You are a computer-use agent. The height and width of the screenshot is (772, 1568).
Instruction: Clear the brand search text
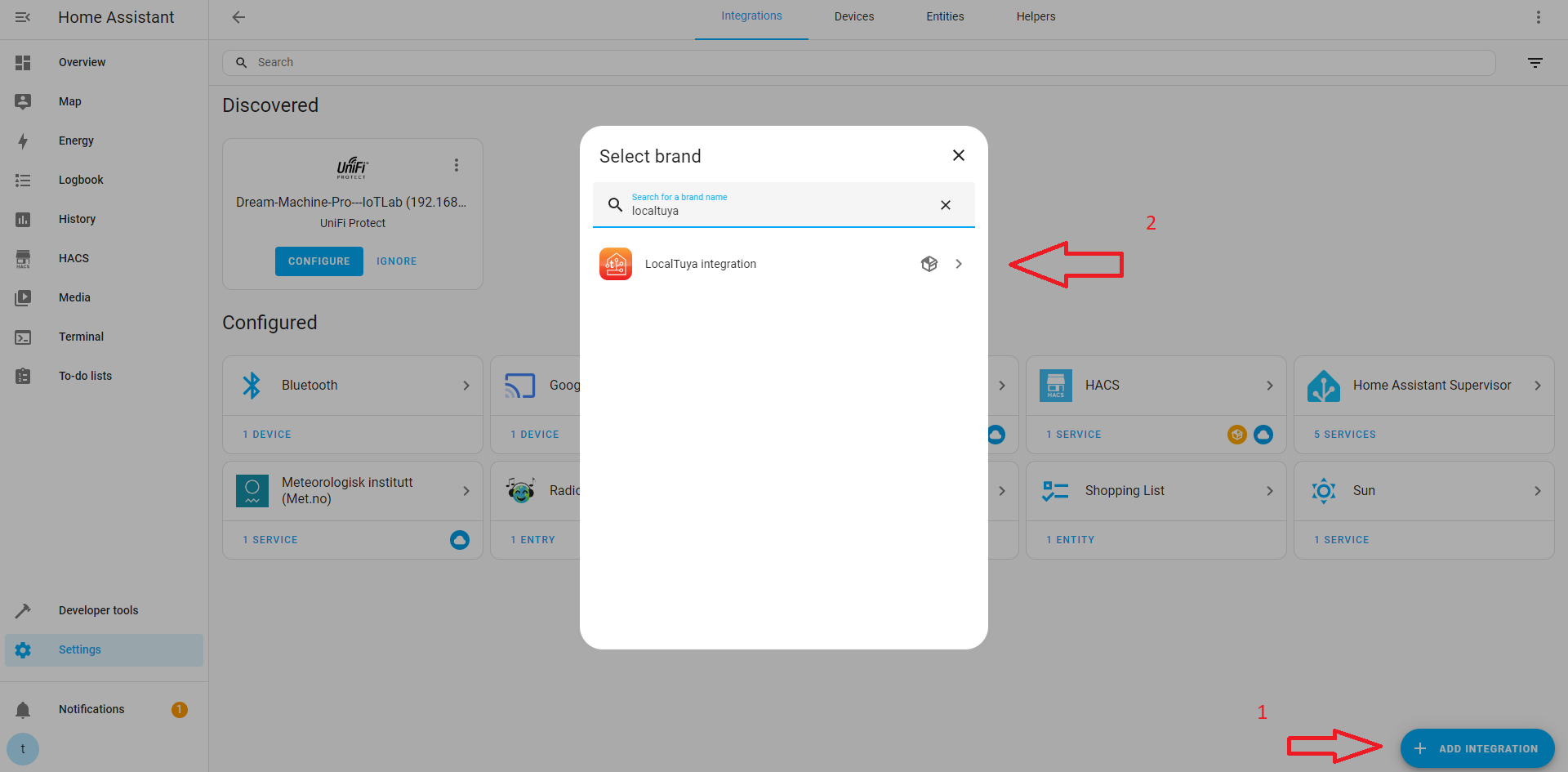pos(945,205)
